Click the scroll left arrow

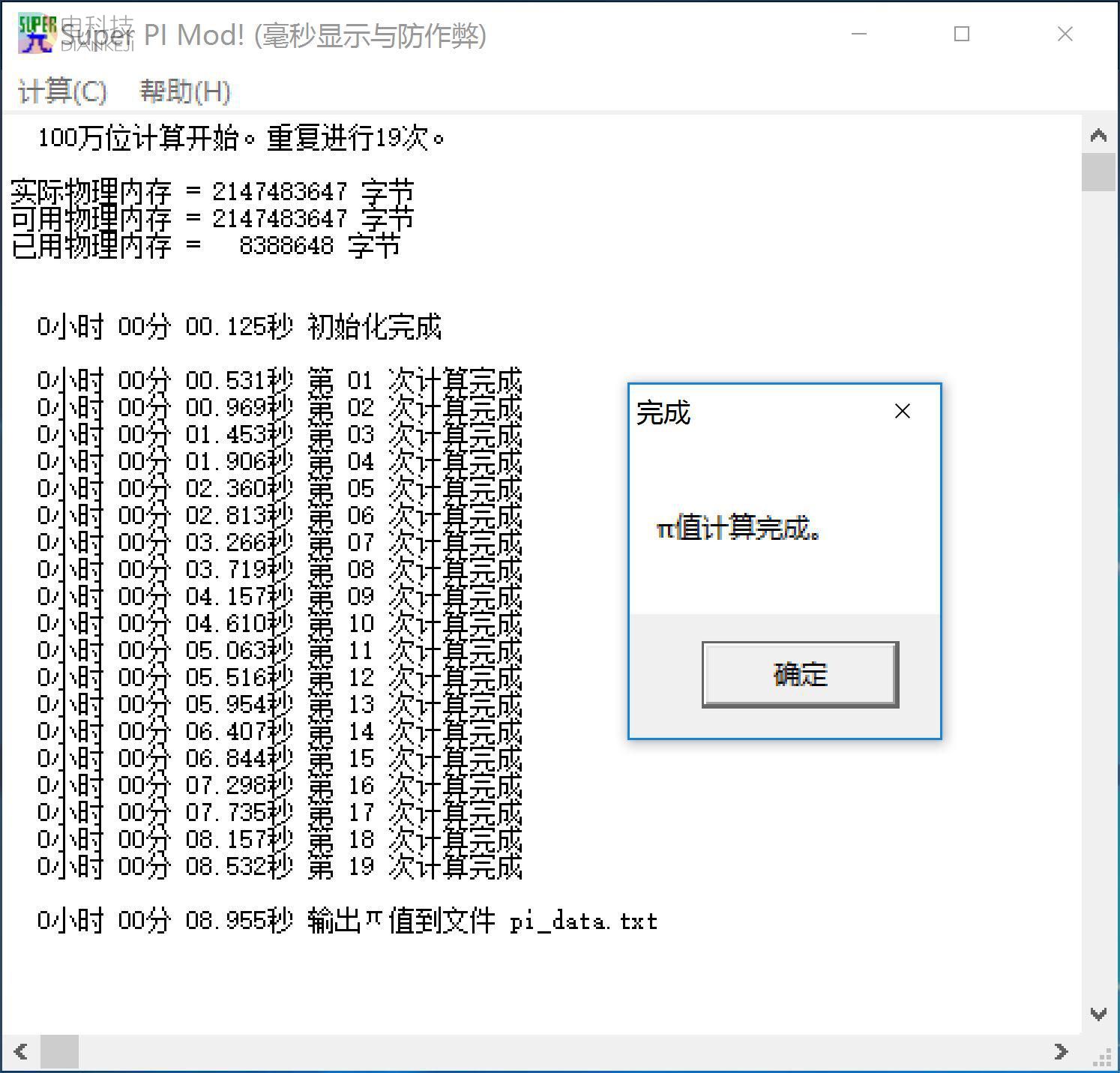(20, 1053)
